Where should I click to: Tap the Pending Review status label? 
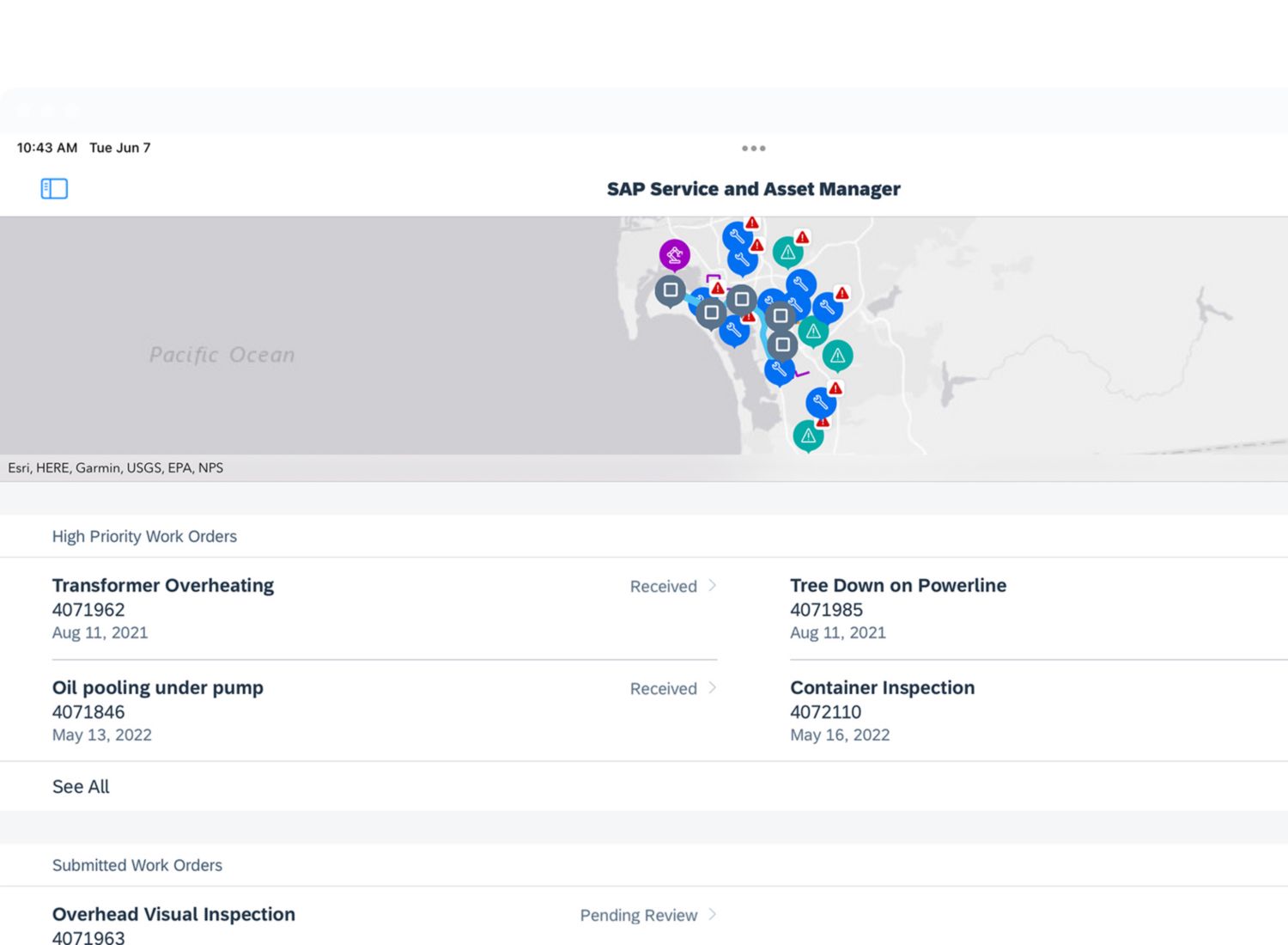[x=638, y=916]
